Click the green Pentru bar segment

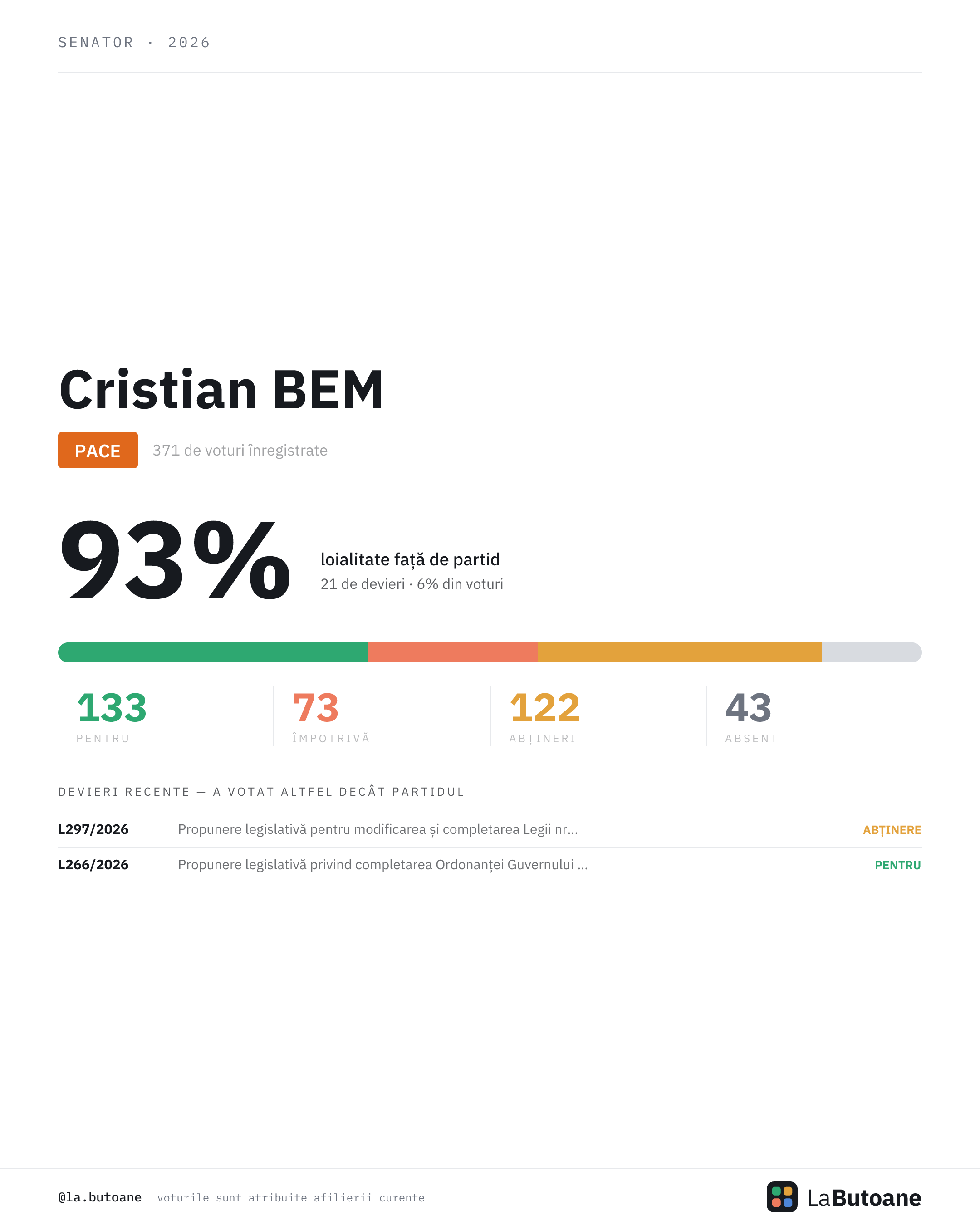tap(213, 652)
